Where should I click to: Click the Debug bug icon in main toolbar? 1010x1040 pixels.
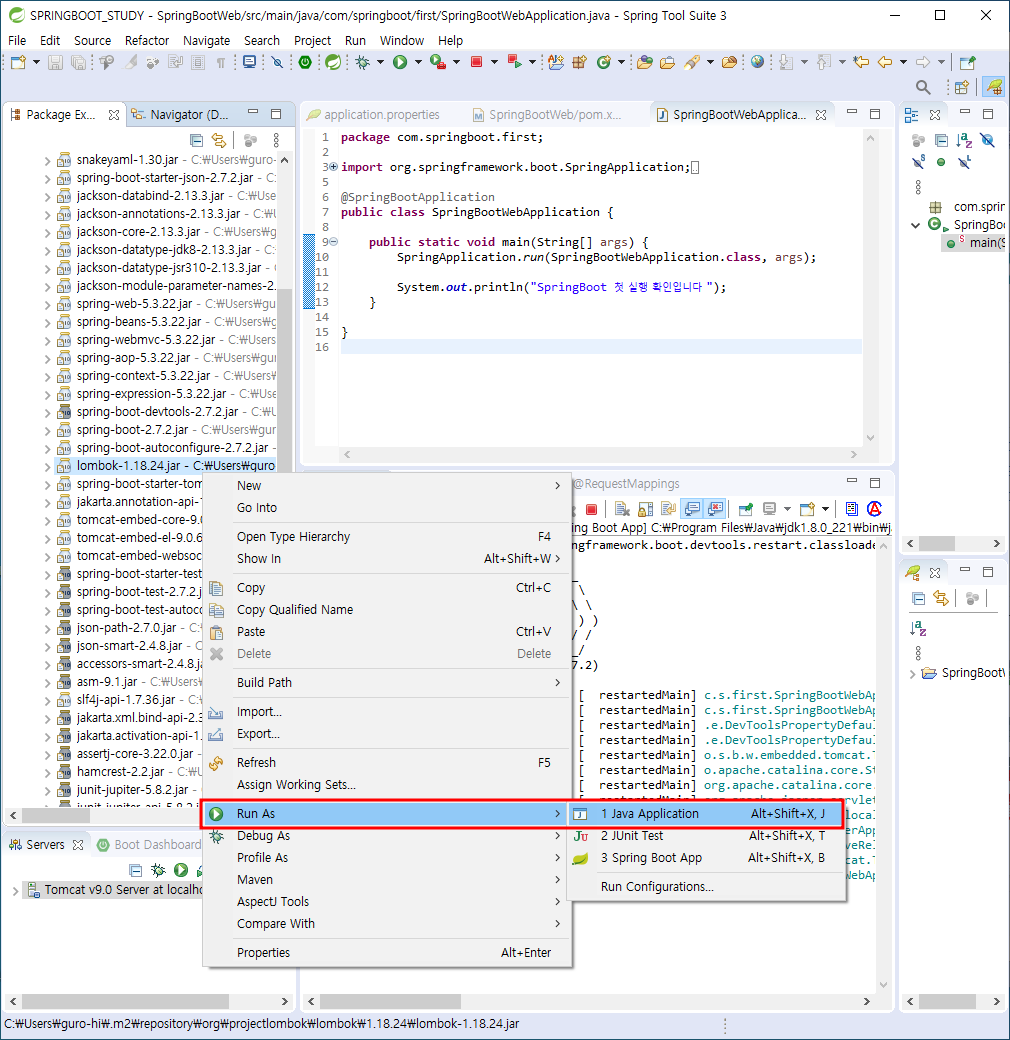coord(362,62)
